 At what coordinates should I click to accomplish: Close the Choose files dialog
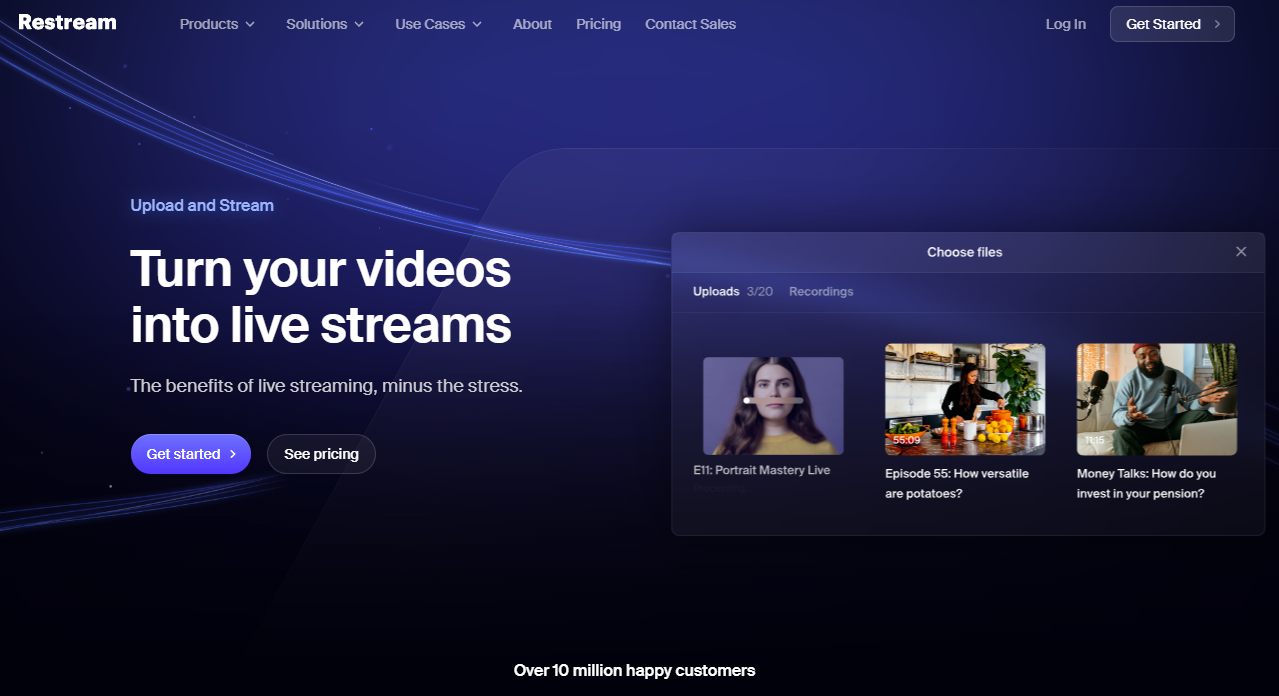tap(1240, 252)
